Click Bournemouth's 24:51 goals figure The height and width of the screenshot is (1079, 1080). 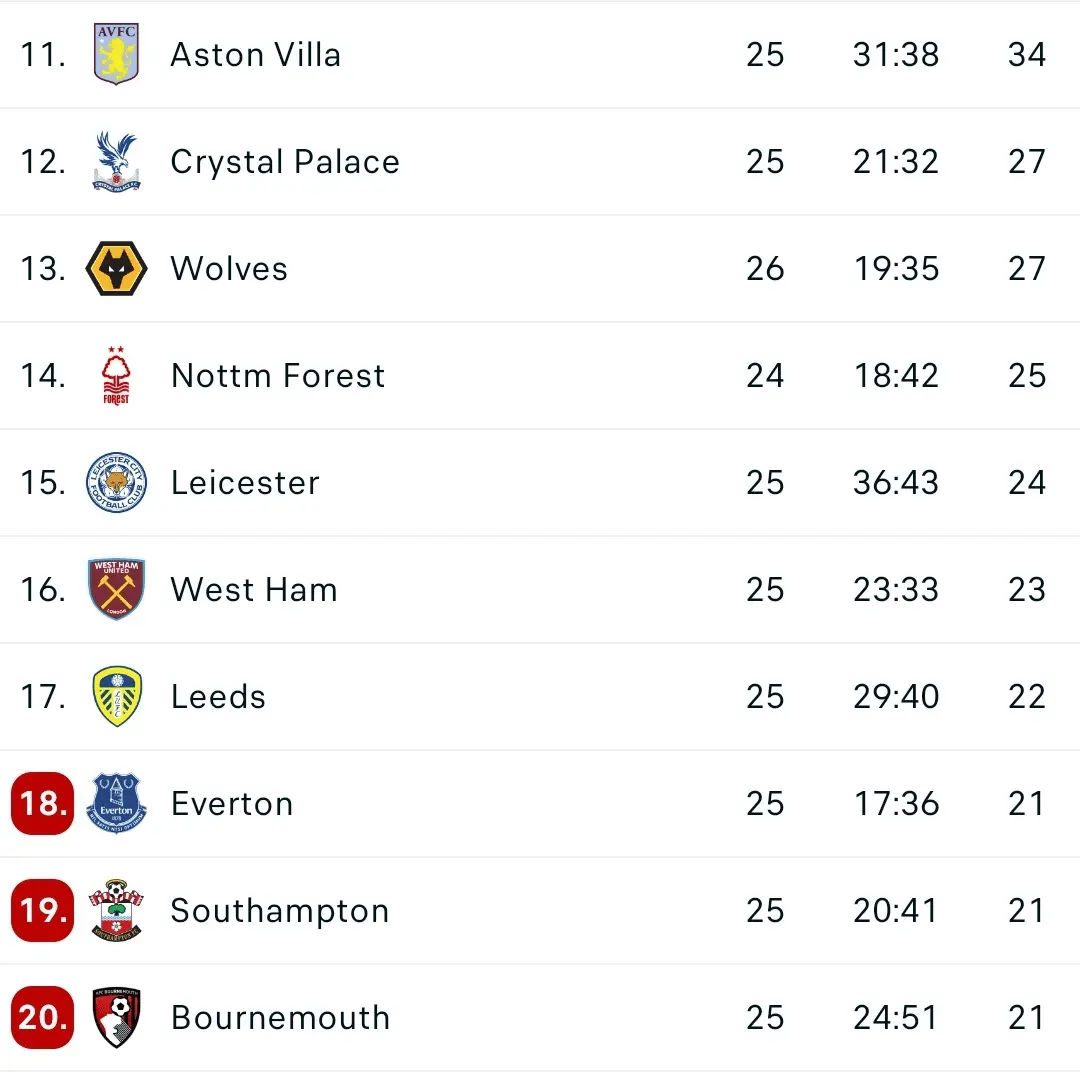896,1017
